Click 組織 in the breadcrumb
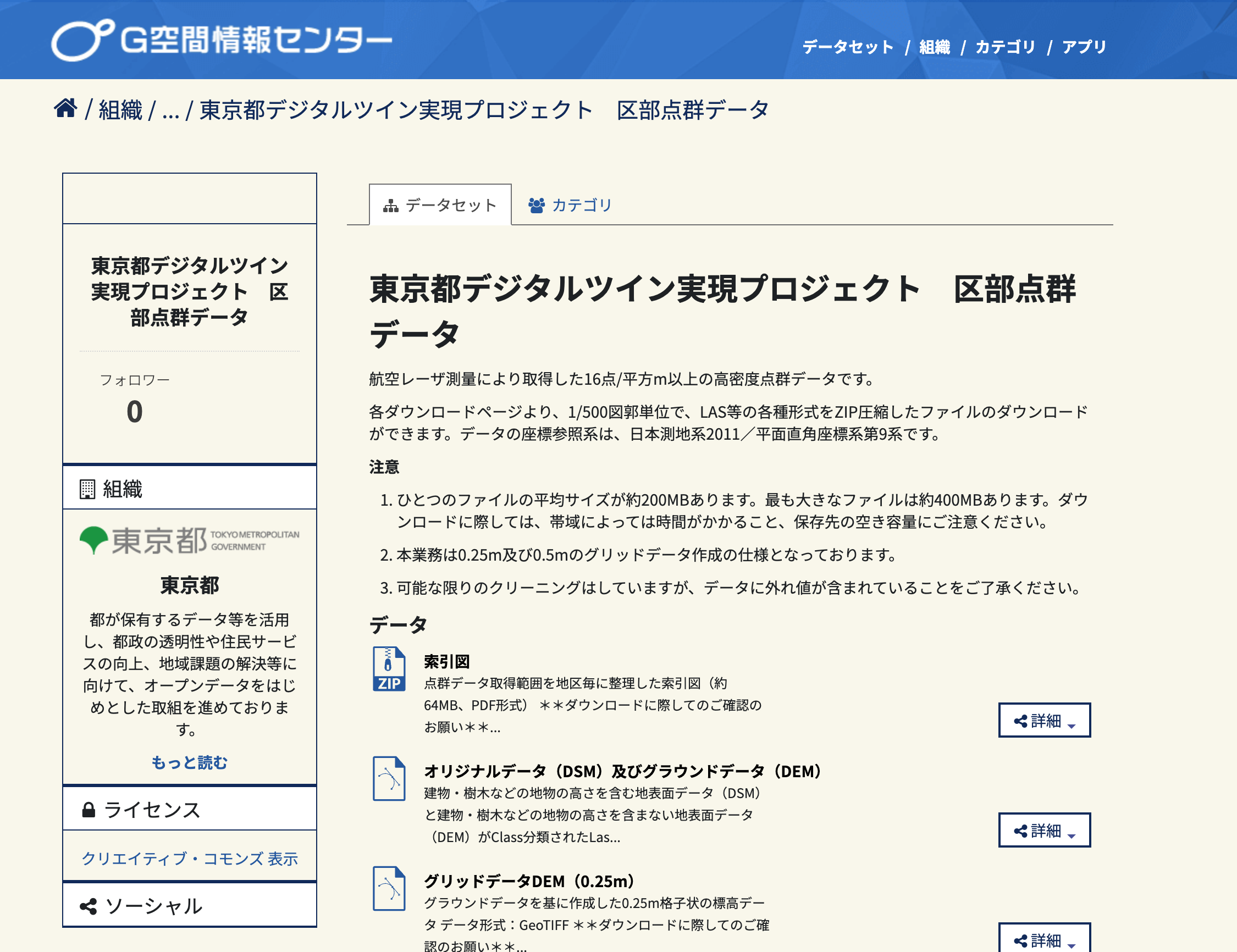 120,110
